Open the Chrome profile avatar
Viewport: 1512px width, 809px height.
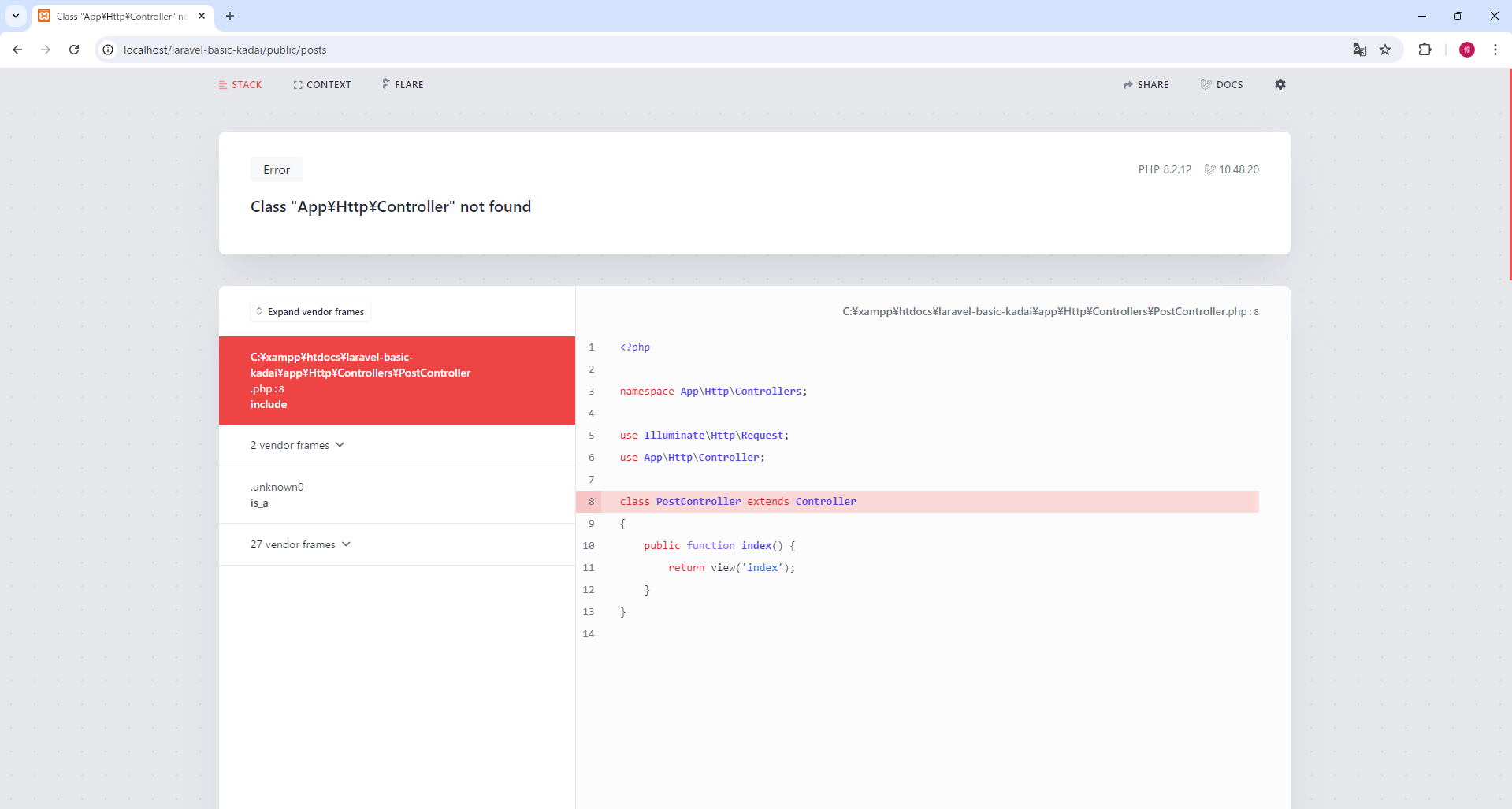pyautogui.click(x=1466, y=50)
